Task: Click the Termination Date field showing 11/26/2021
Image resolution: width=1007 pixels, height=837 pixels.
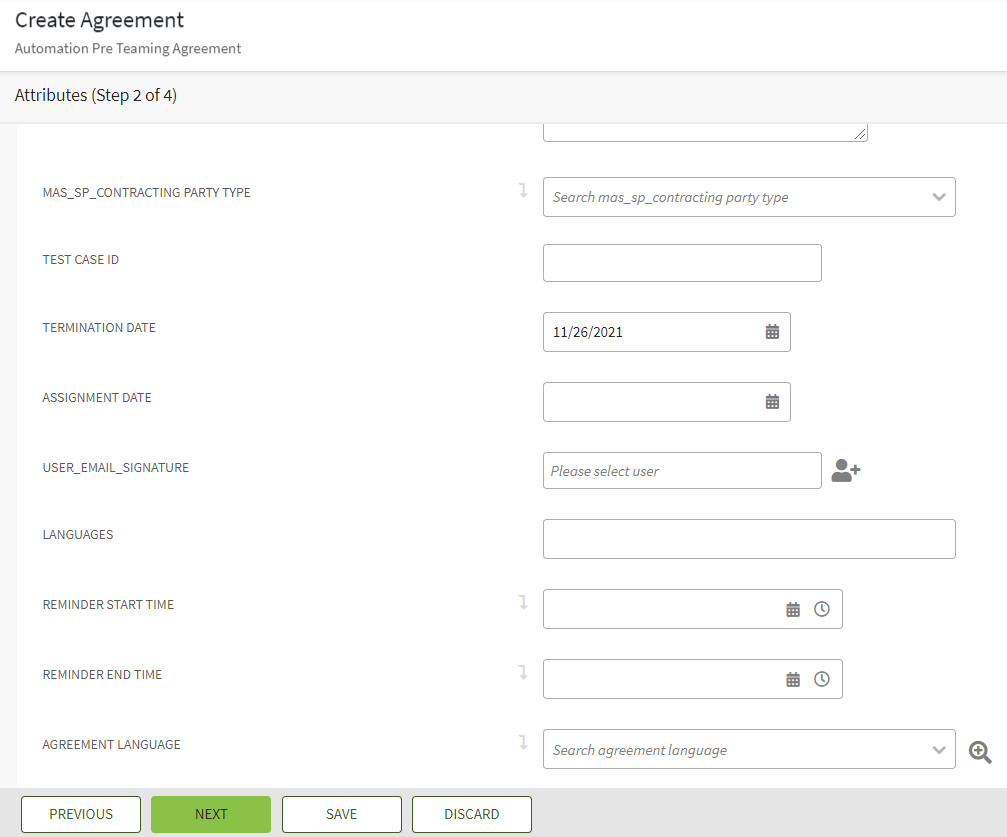Action: click(x=650, y=332)
